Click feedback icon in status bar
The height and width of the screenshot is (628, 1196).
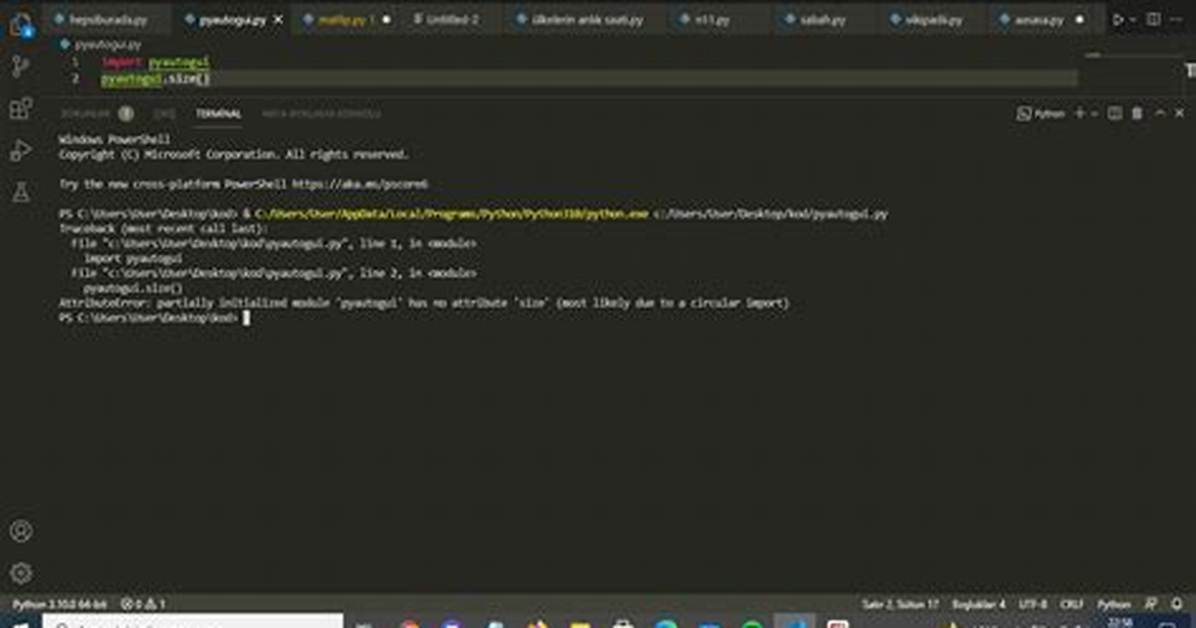point(1151,604)
